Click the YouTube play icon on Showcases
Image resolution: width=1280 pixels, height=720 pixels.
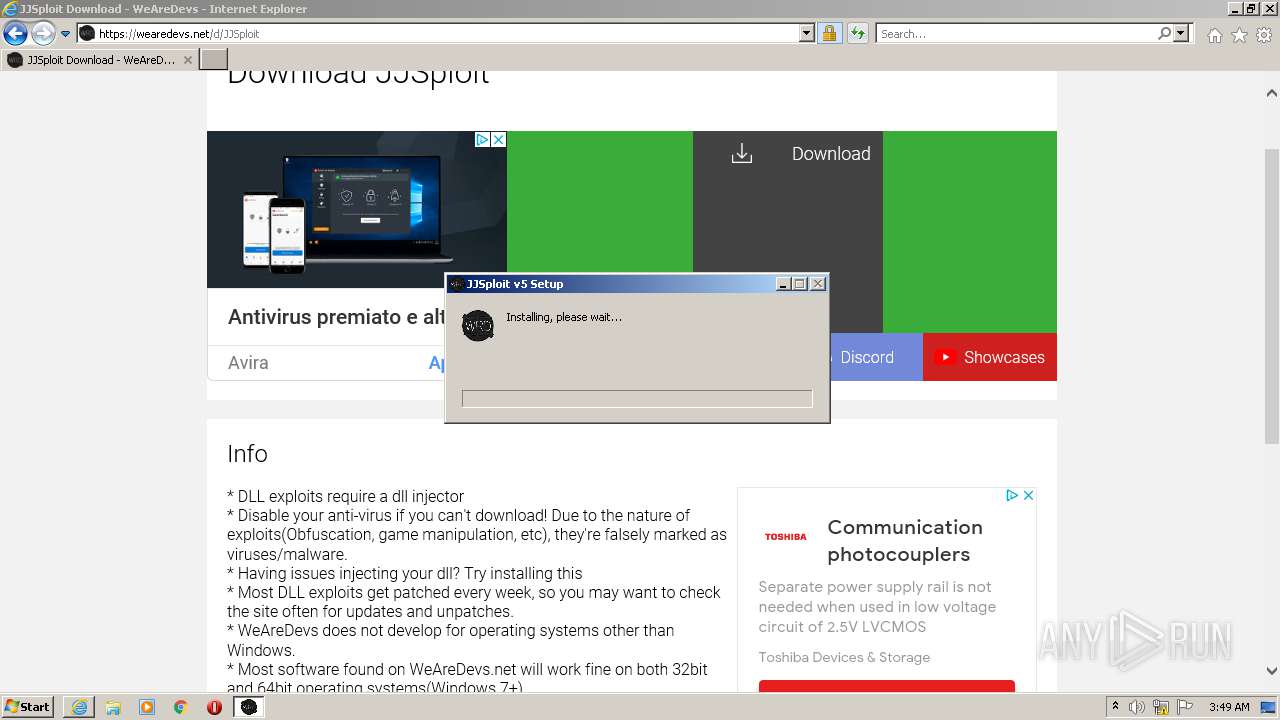[x=945, y=357]
